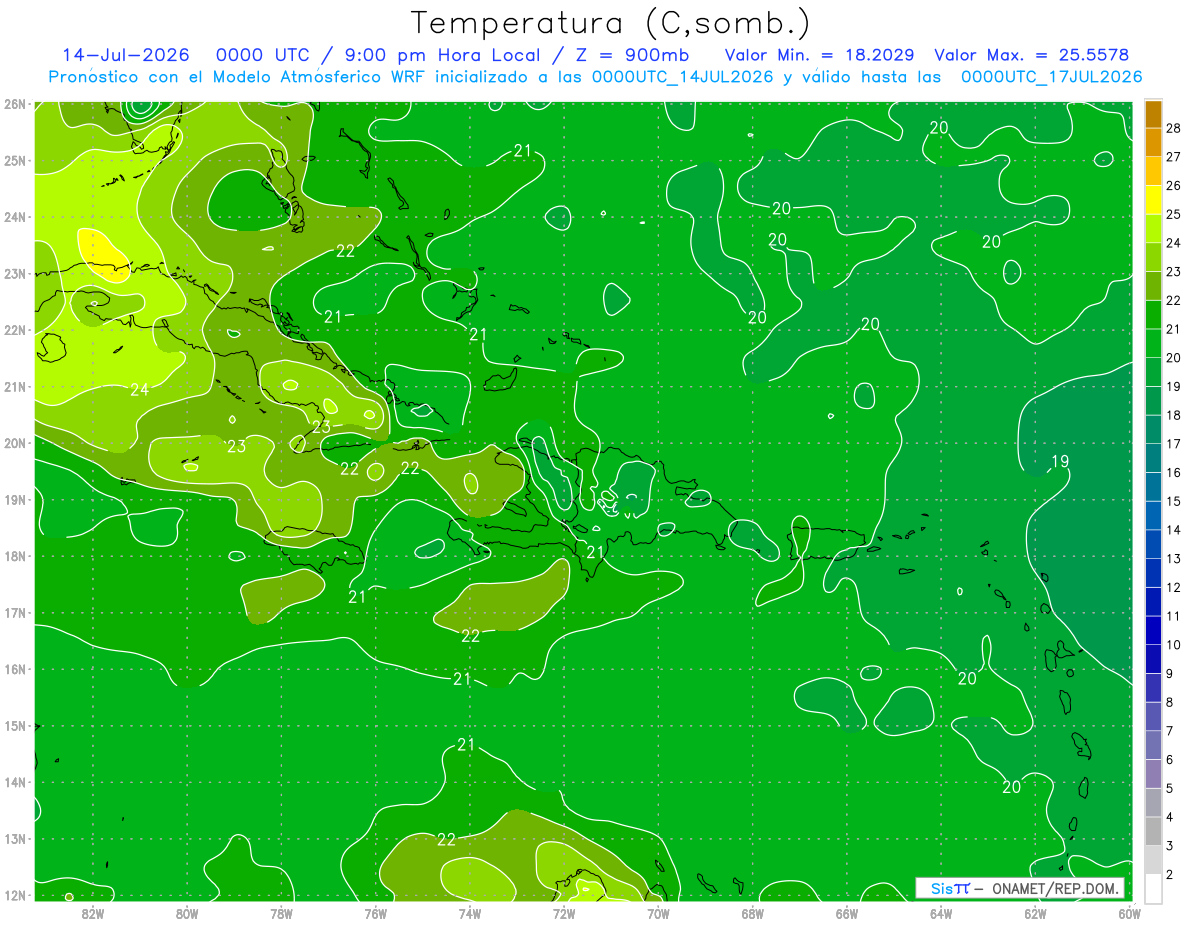
Task: Pick the yellow swatch between legend values 25 and 26
Action: pyautogui.click(x=1154, y=199)
